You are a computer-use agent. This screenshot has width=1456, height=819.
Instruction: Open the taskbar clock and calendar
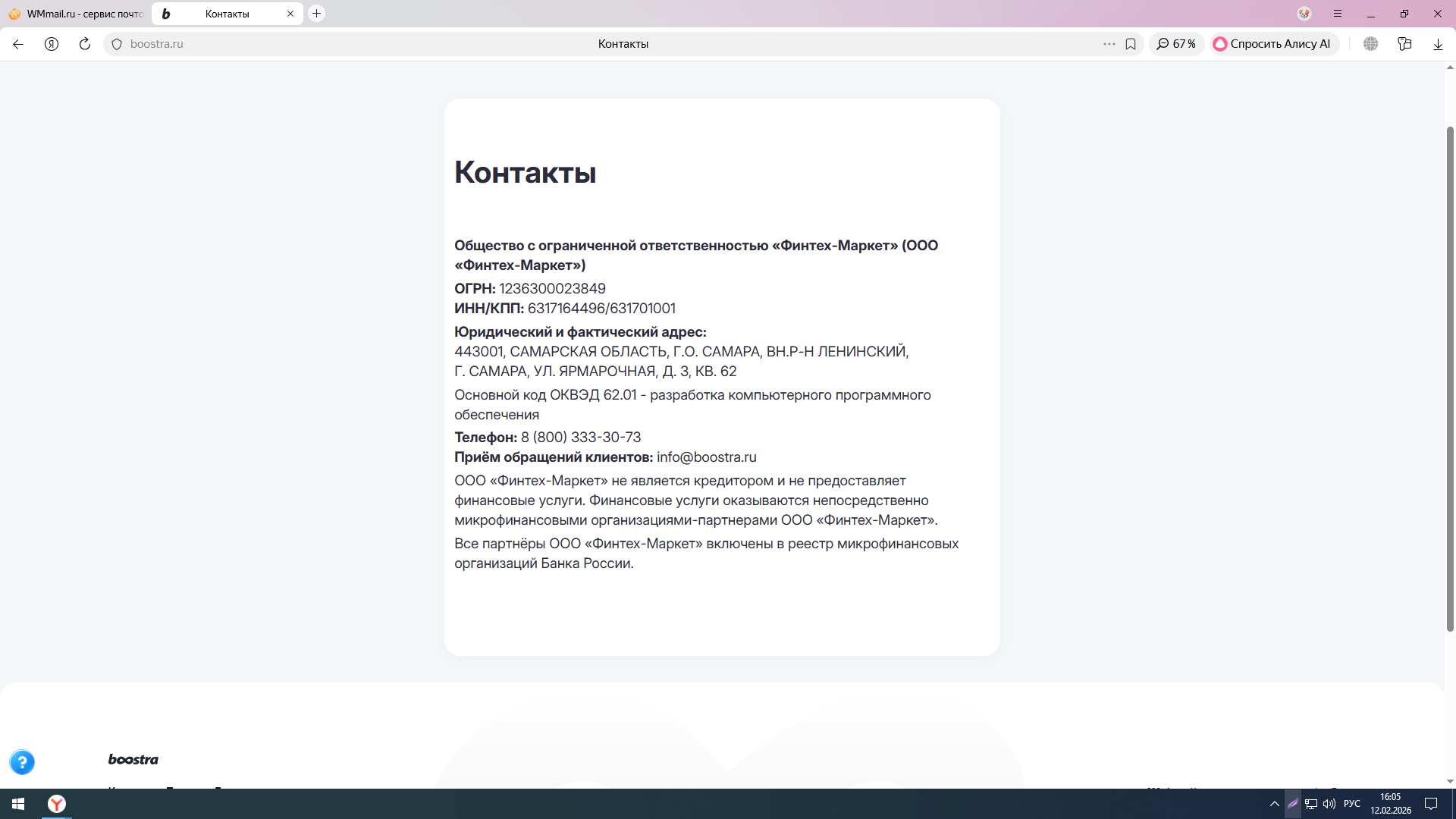coord(1391,804)
